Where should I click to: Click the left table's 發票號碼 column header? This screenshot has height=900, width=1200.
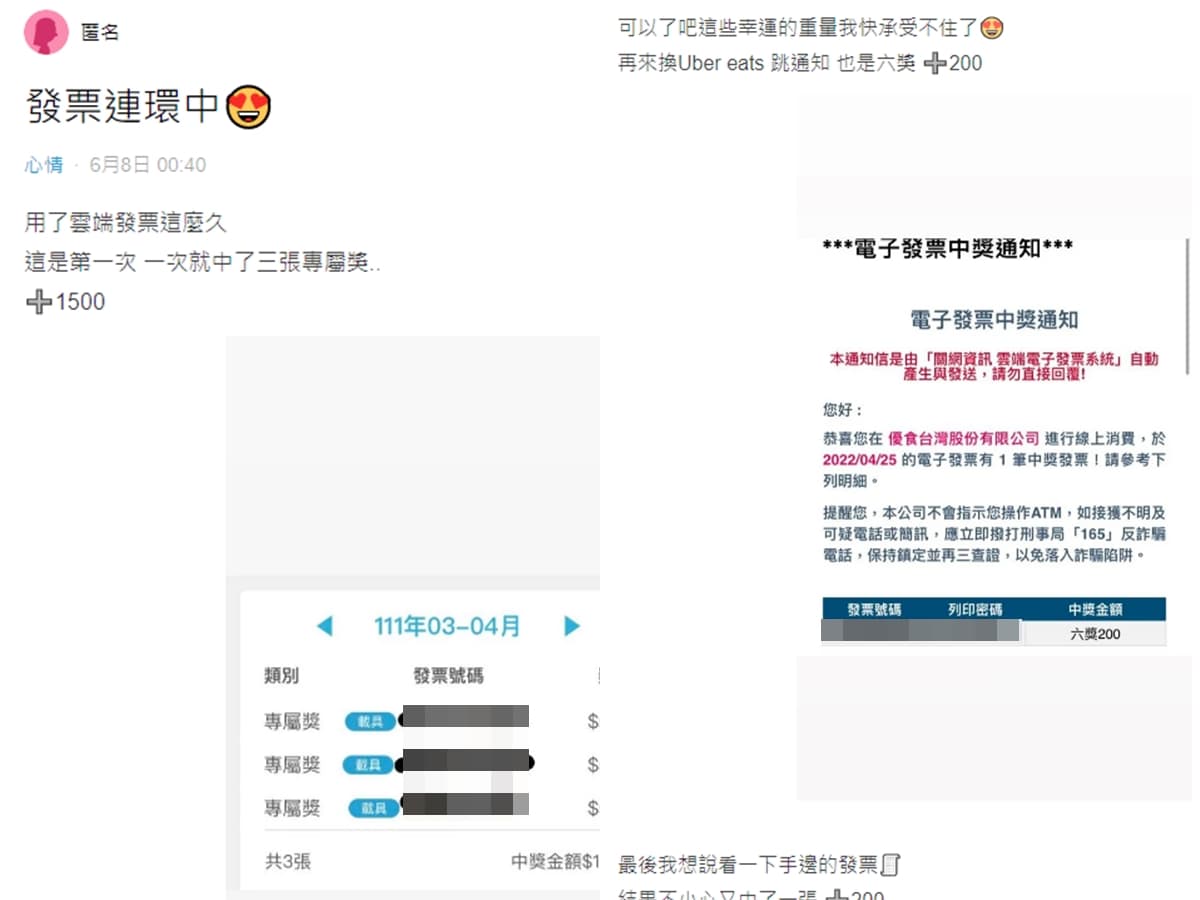click(x=448, y=676)
